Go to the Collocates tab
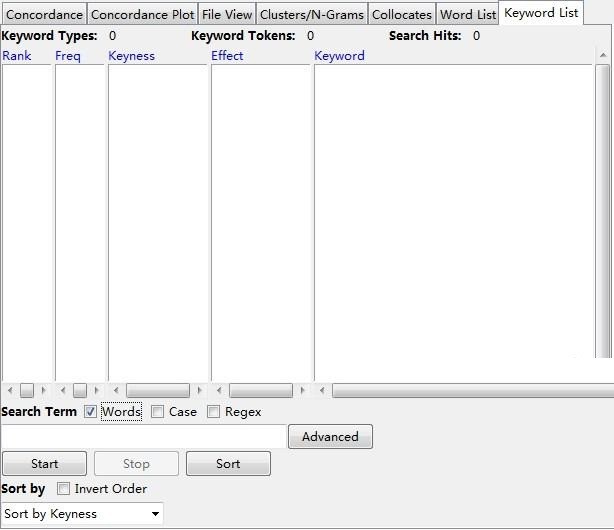This screenshot has width=614, height=530. (402, 15)
